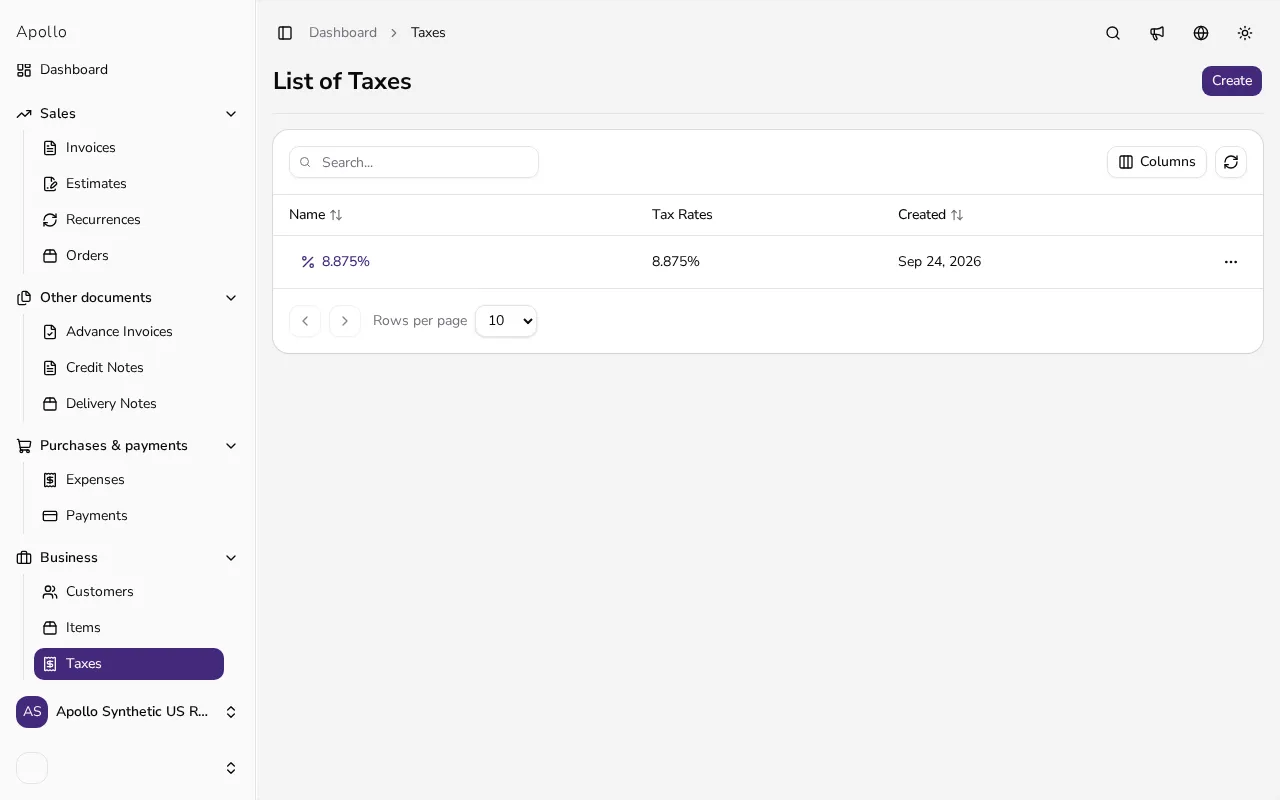Toggle the sidebar panel icon
This screenshot has height=800, width=1280.
[285, 33]
